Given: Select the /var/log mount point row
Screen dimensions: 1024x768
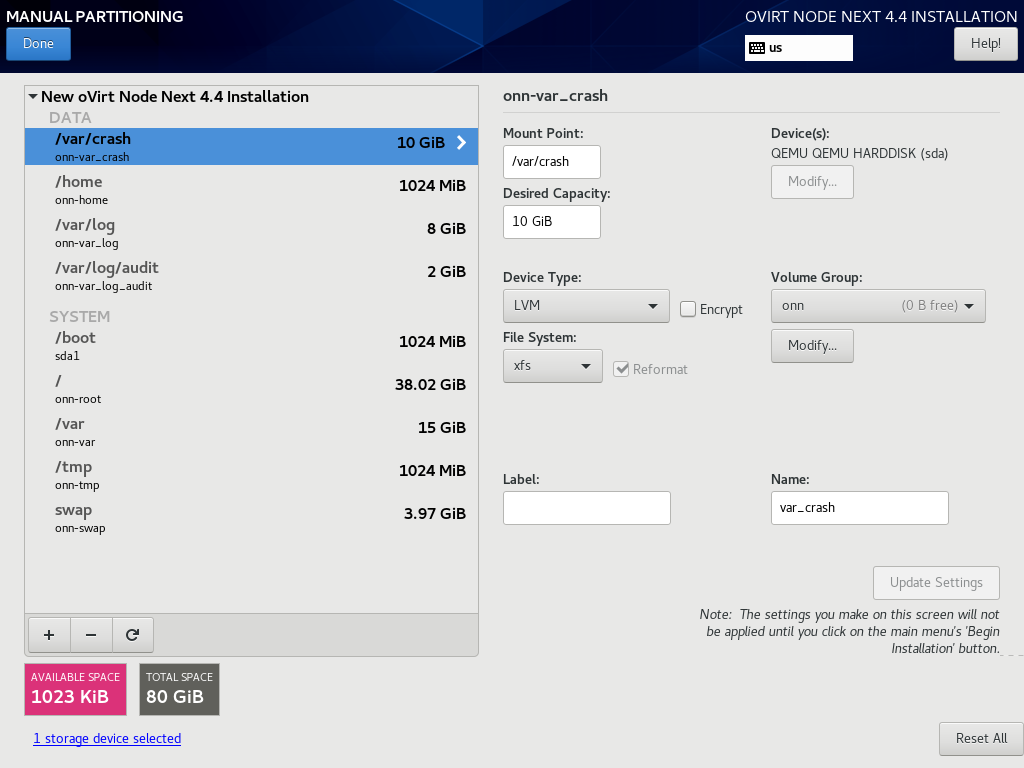Looking at the screenshot, I should point(251,232).
